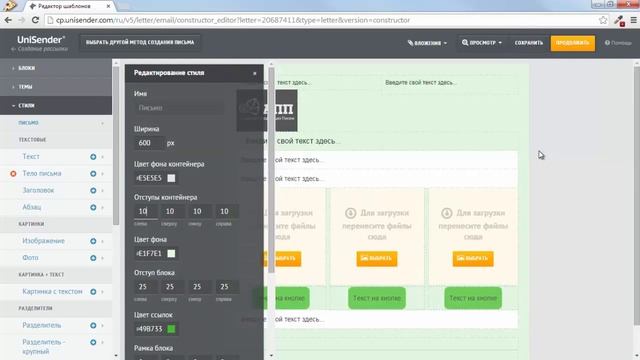Open the Просмотр dropdown

[482, 43]
